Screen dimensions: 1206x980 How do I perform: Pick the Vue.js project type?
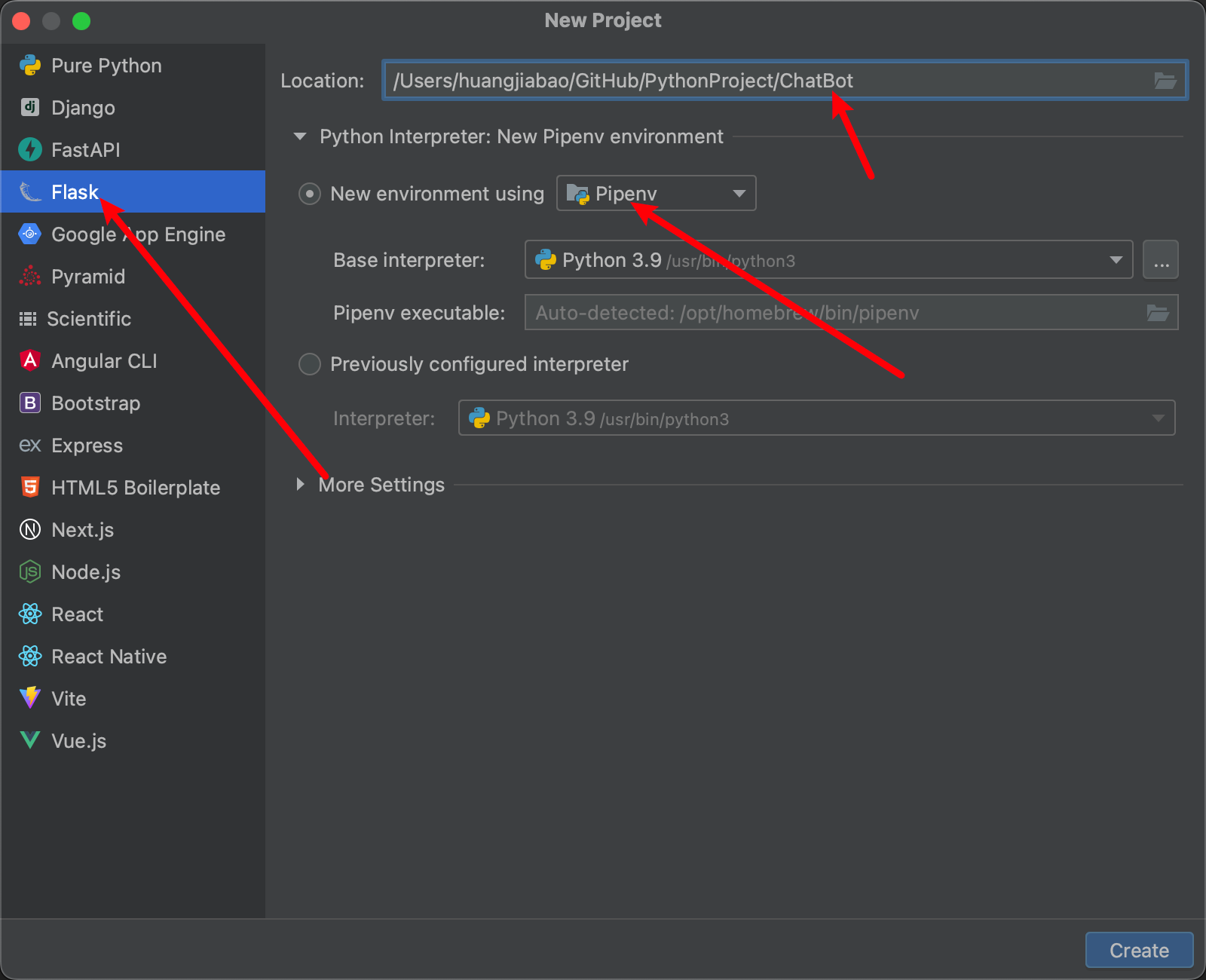pos(133,741)
